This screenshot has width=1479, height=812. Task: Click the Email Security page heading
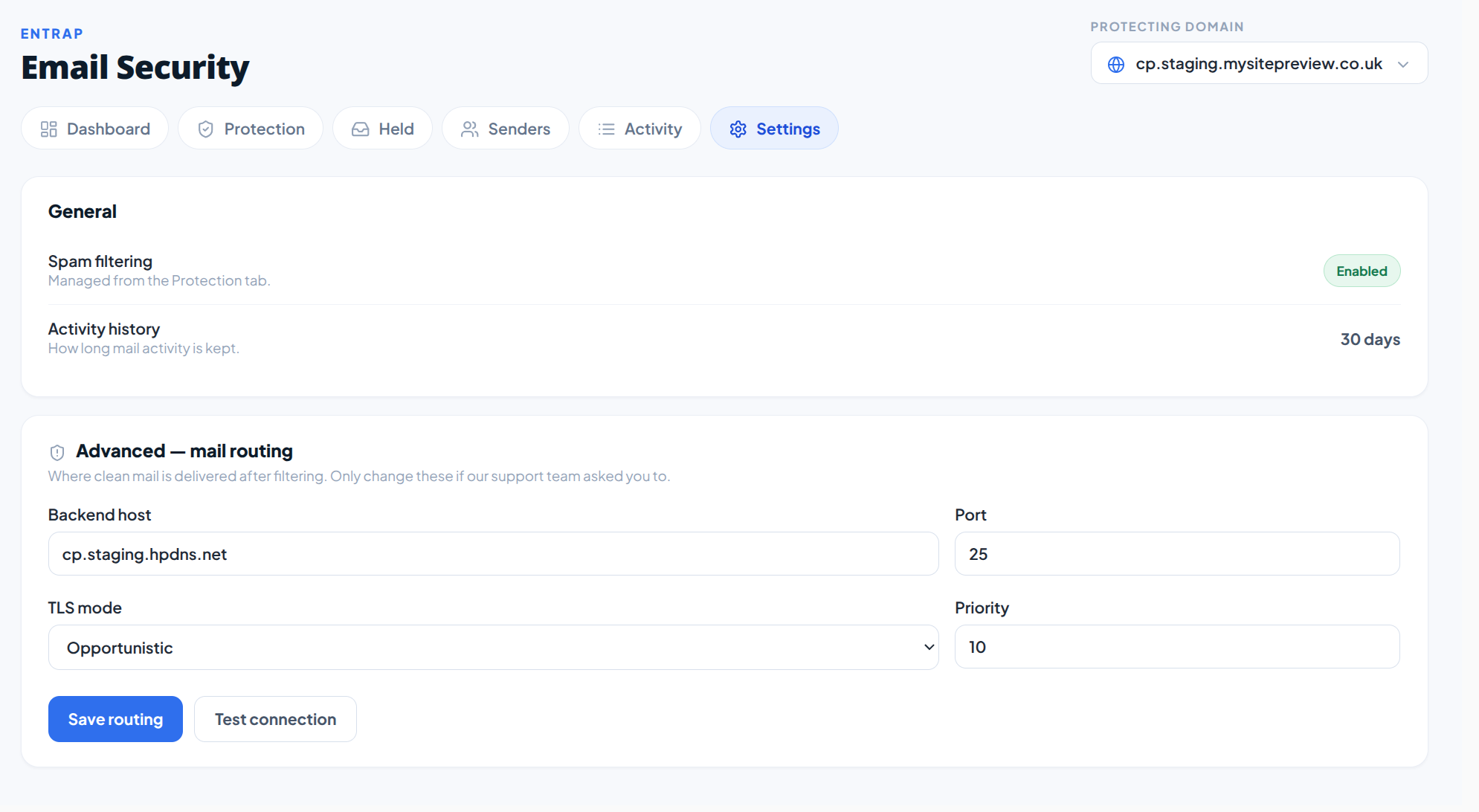pos(135,68)
